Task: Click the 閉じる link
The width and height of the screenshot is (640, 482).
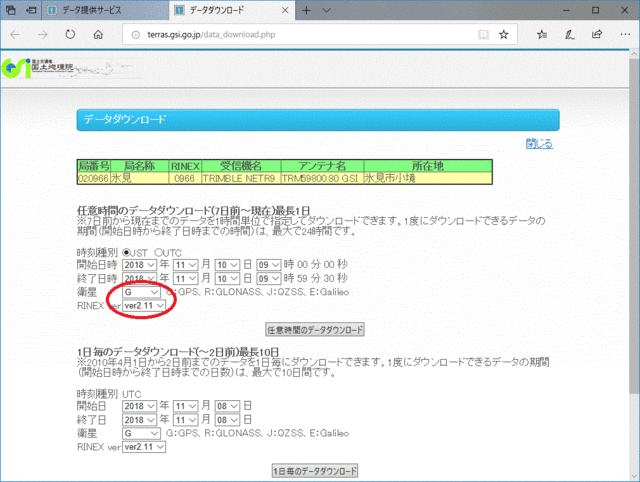Action: (539, 144)
